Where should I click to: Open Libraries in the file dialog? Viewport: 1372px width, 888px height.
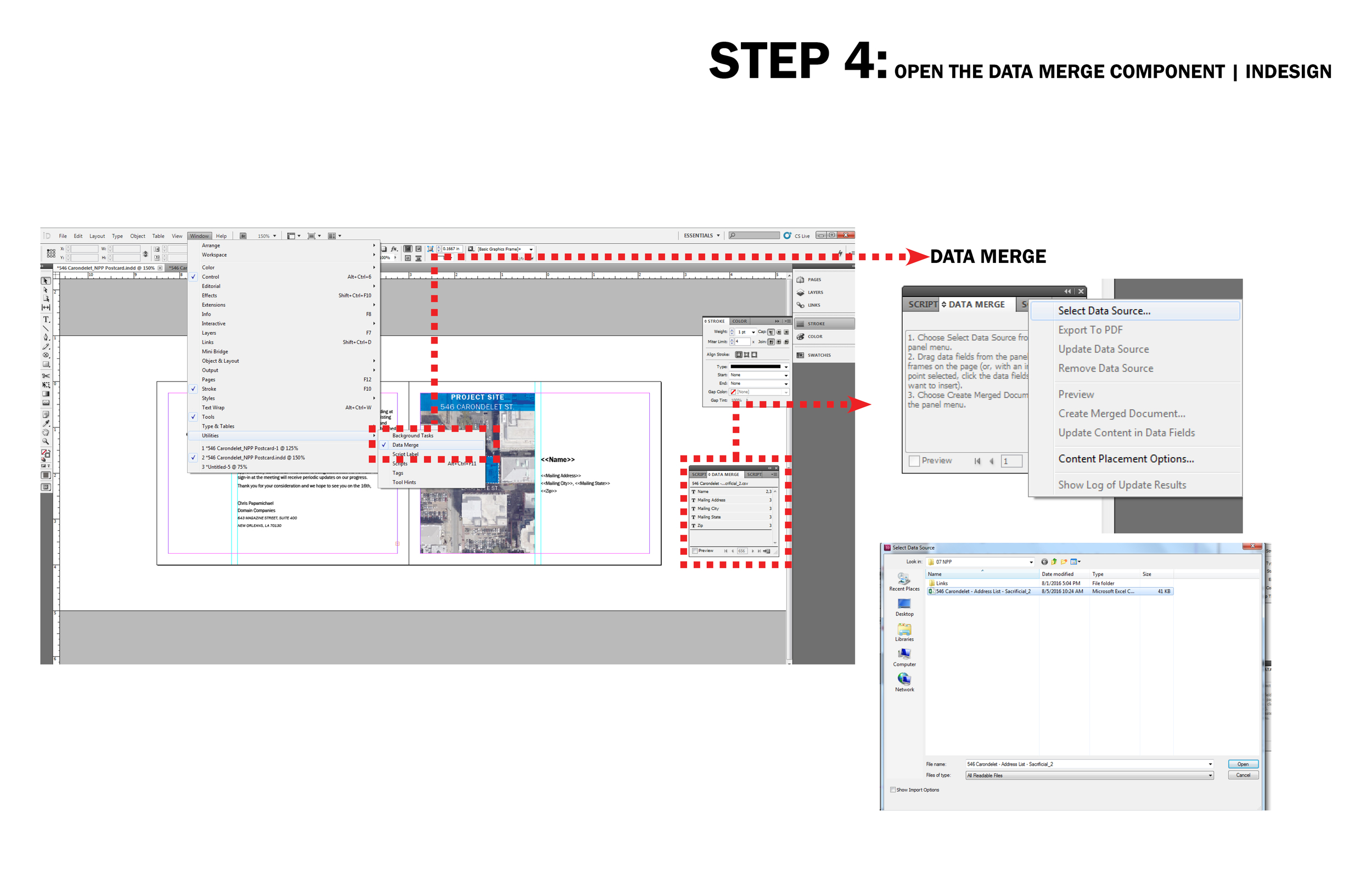[904, 633]
